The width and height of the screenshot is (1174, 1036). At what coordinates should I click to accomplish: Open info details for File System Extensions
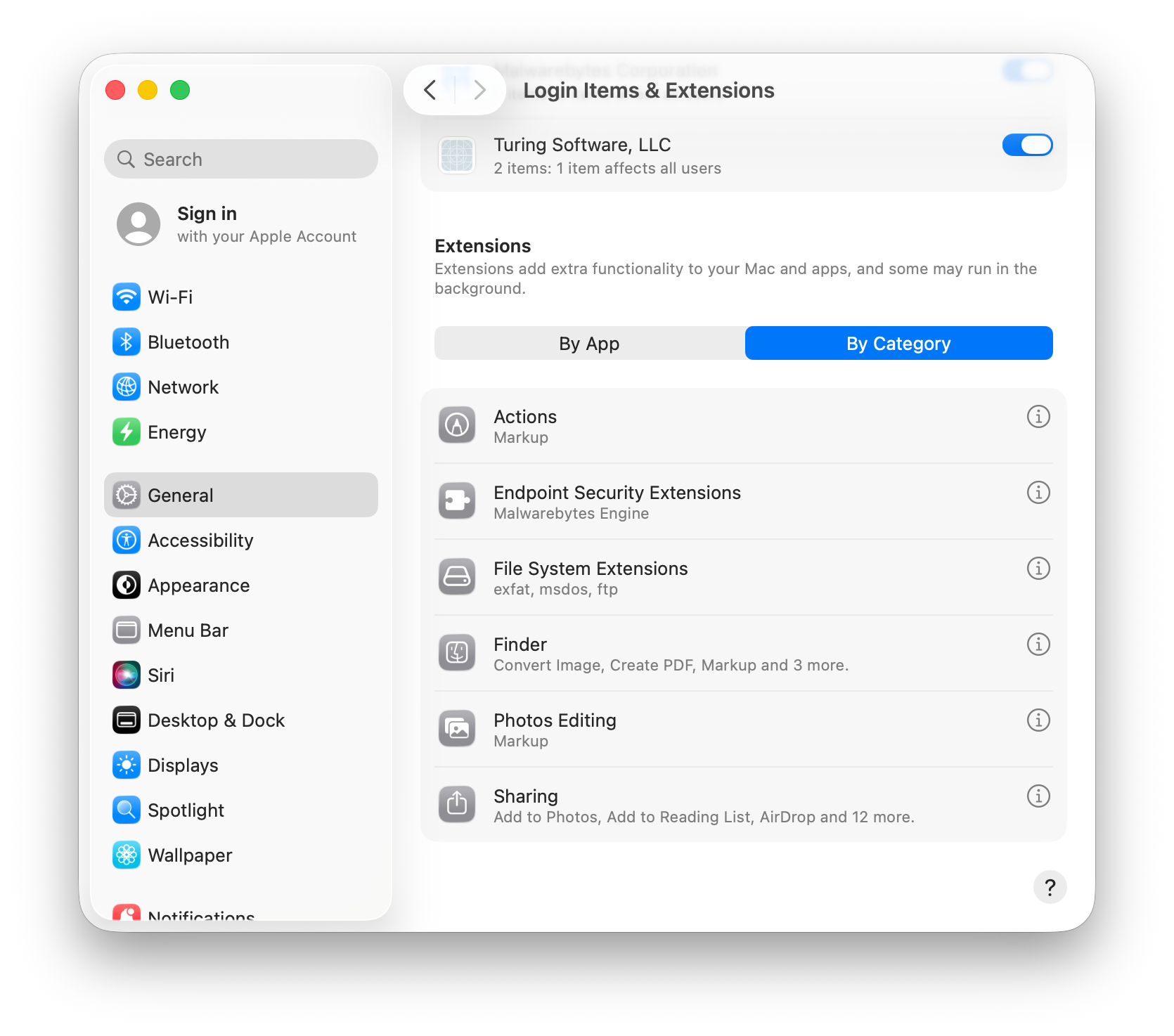[1038, 569]
